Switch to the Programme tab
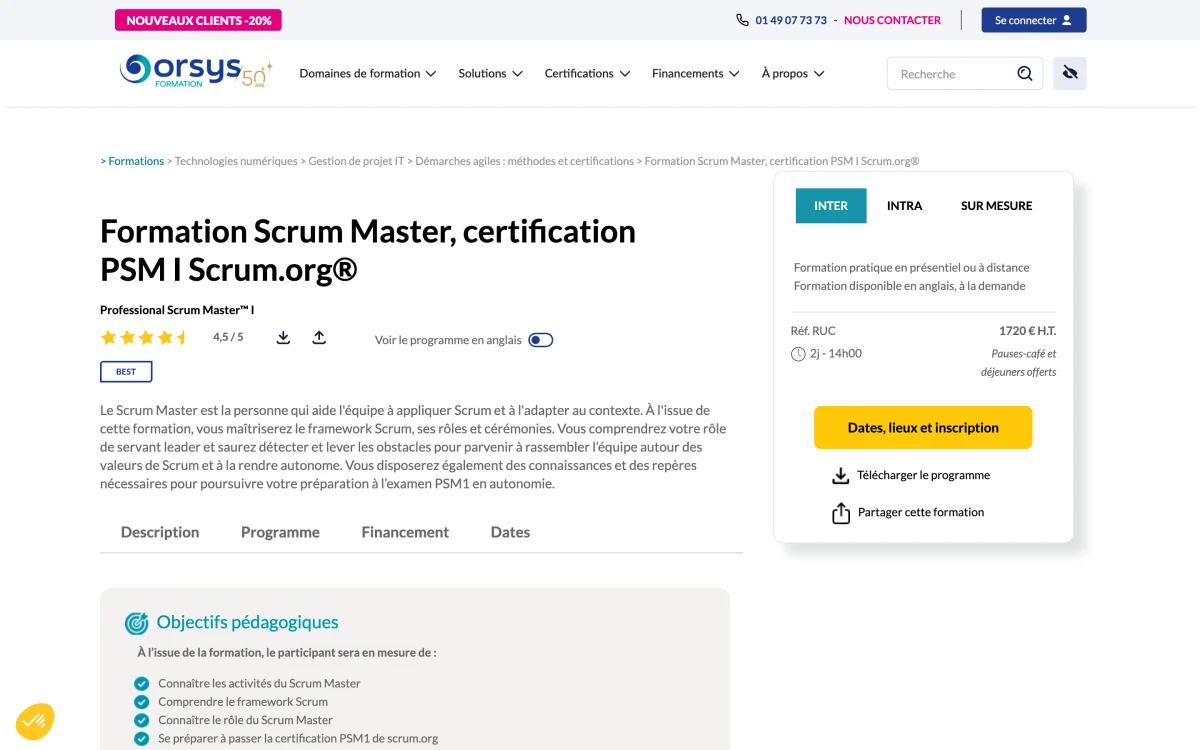 click(280, 532)
